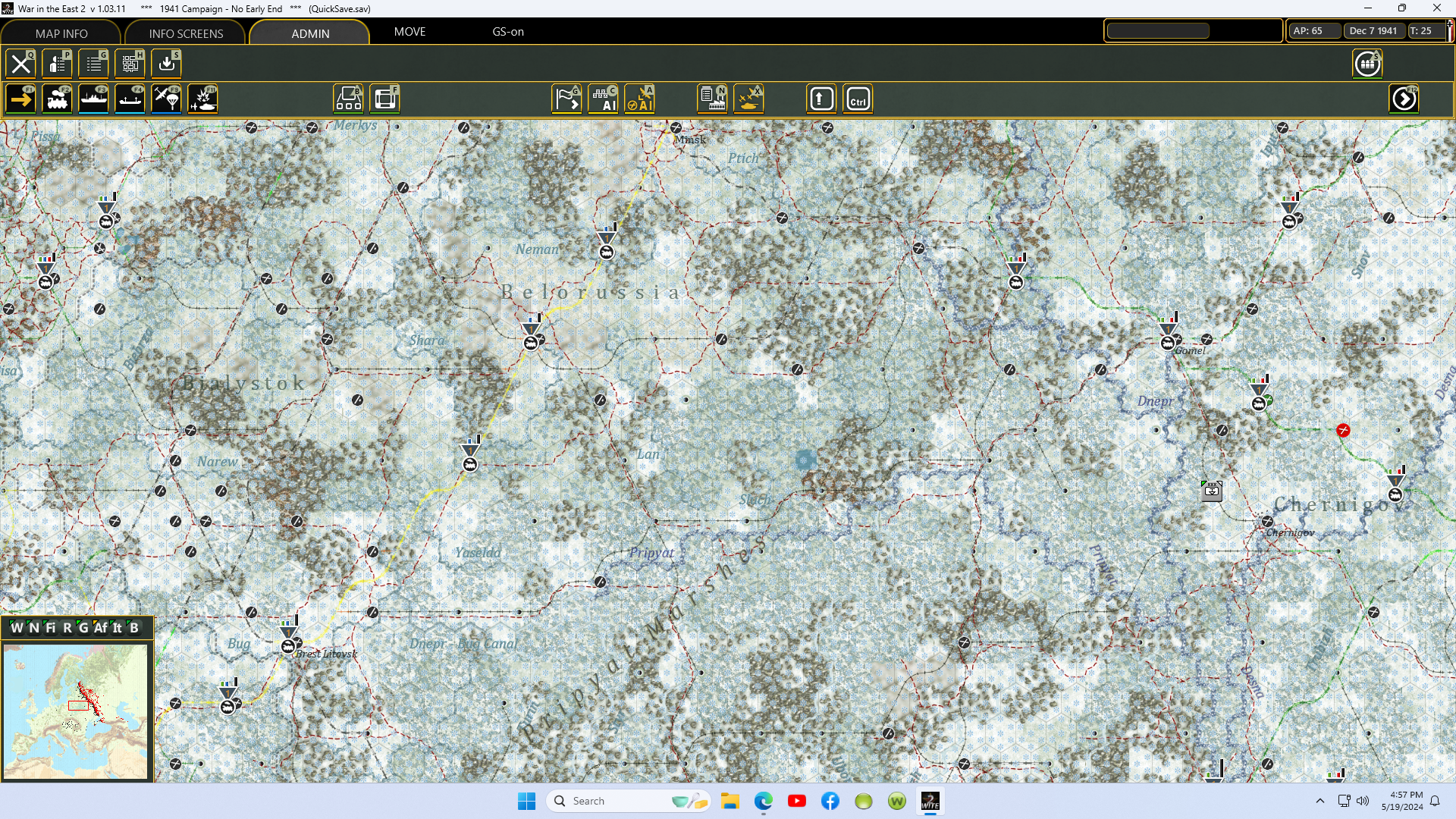Select Naval transport ship icon (F3)
Image resolution: width=1456 pixels, height=819 pixels.
coord(94,99)
